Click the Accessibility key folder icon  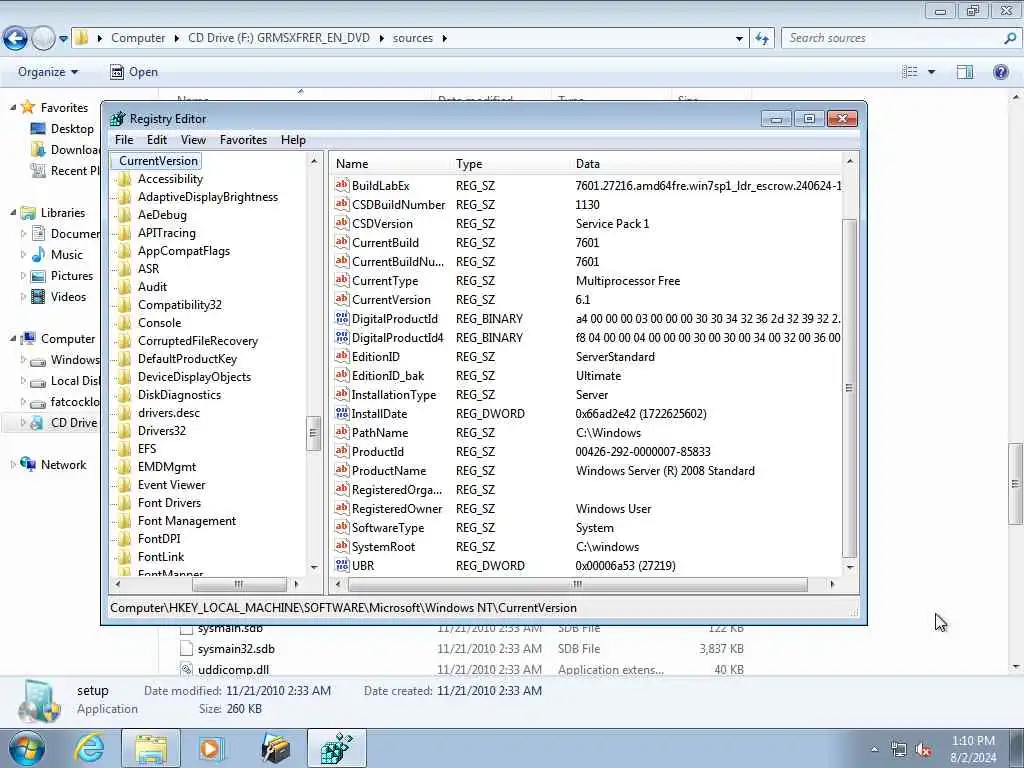tap(123, 179)
